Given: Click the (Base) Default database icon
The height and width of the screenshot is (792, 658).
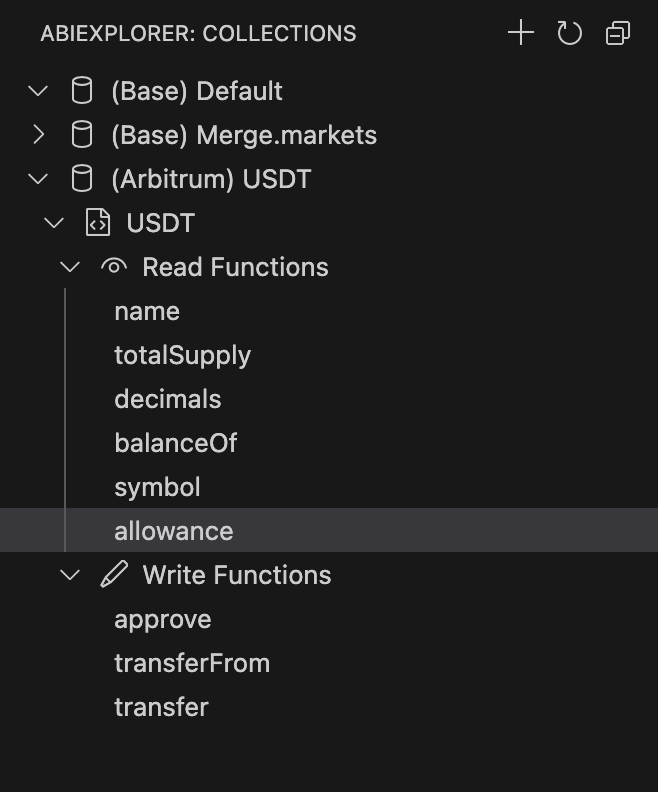Looking at the screenshot, I should pyautogui.click(x=82, y=90).
